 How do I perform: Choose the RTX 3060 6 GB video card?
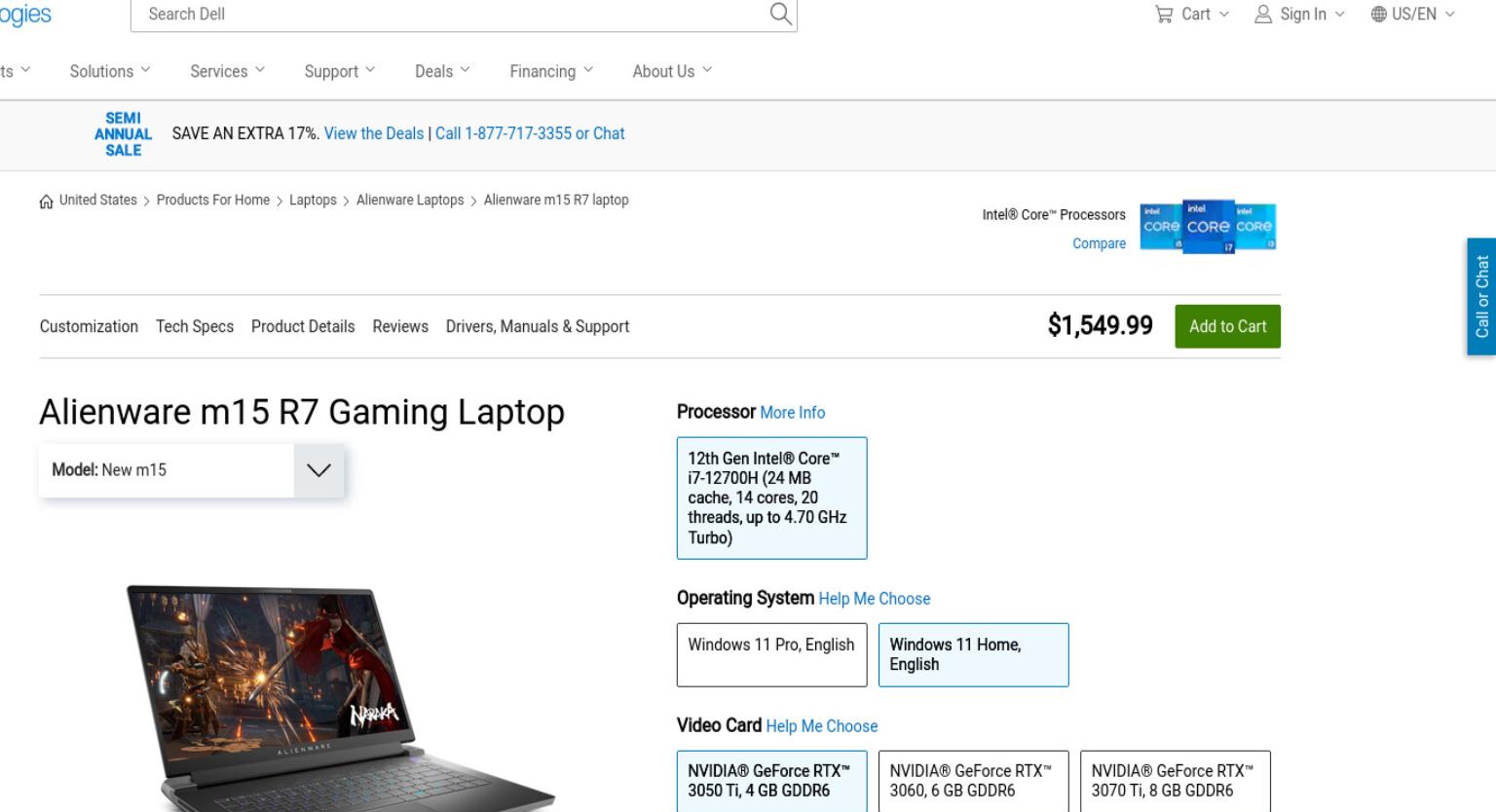(x=973, y=781)
